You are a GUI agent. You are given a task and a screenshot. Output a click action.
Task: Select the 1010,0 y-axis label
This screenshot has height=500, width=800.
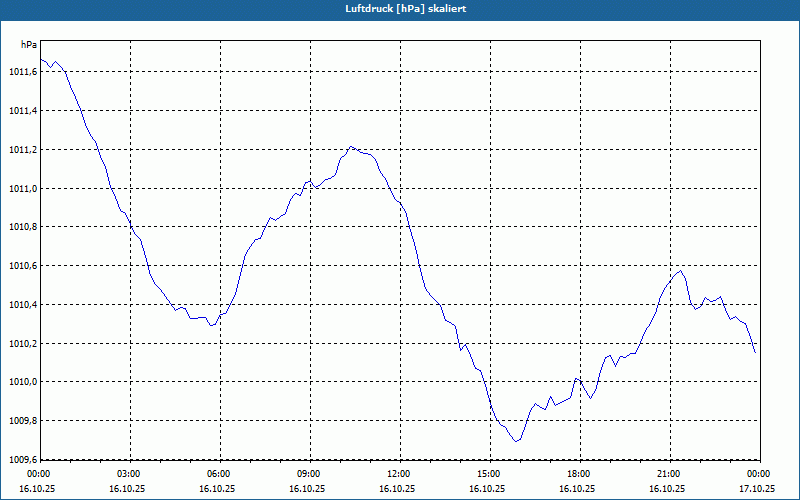pos(23,382)
